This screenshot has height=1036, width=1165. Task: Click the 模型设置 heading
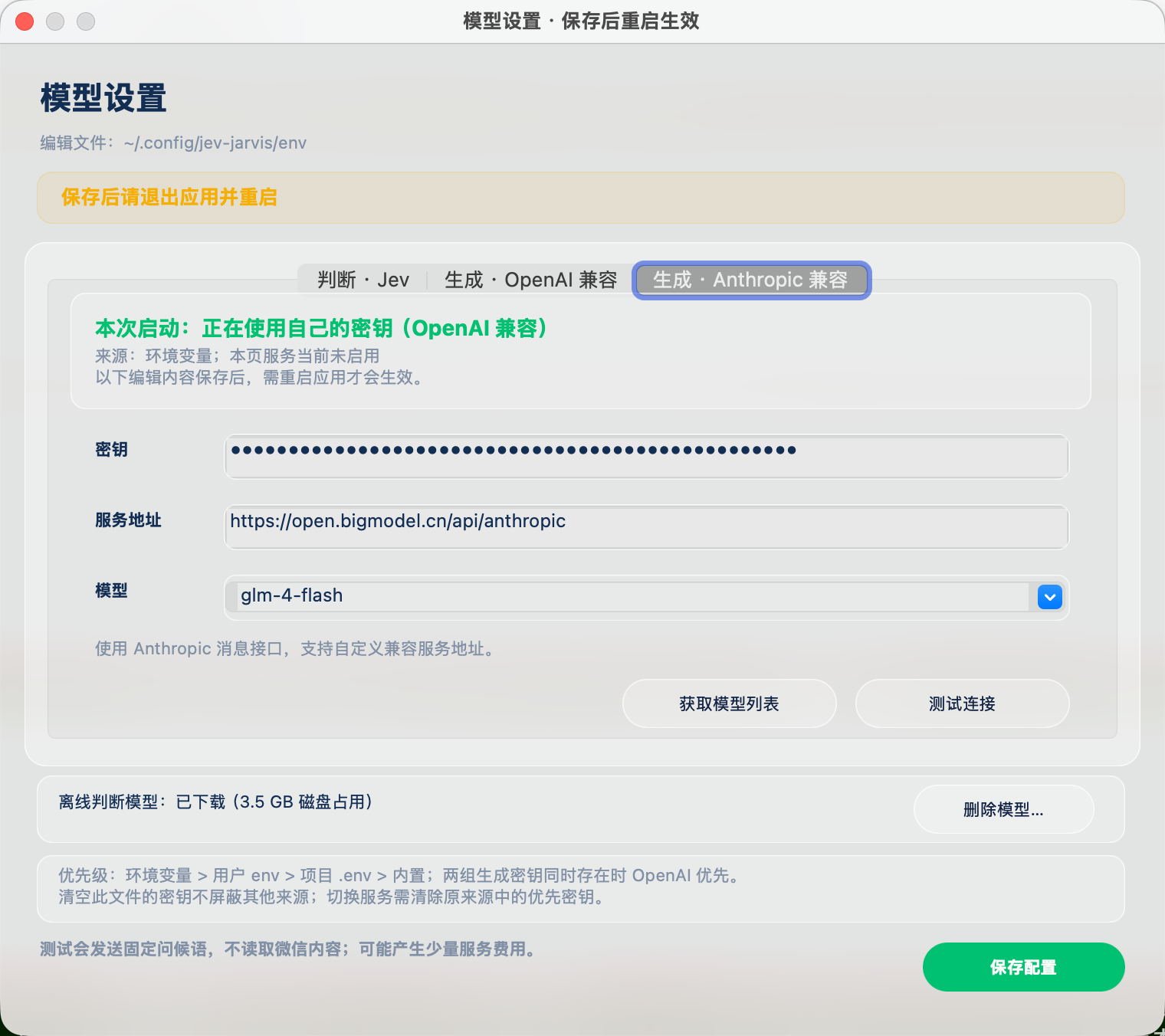point(103,98)
